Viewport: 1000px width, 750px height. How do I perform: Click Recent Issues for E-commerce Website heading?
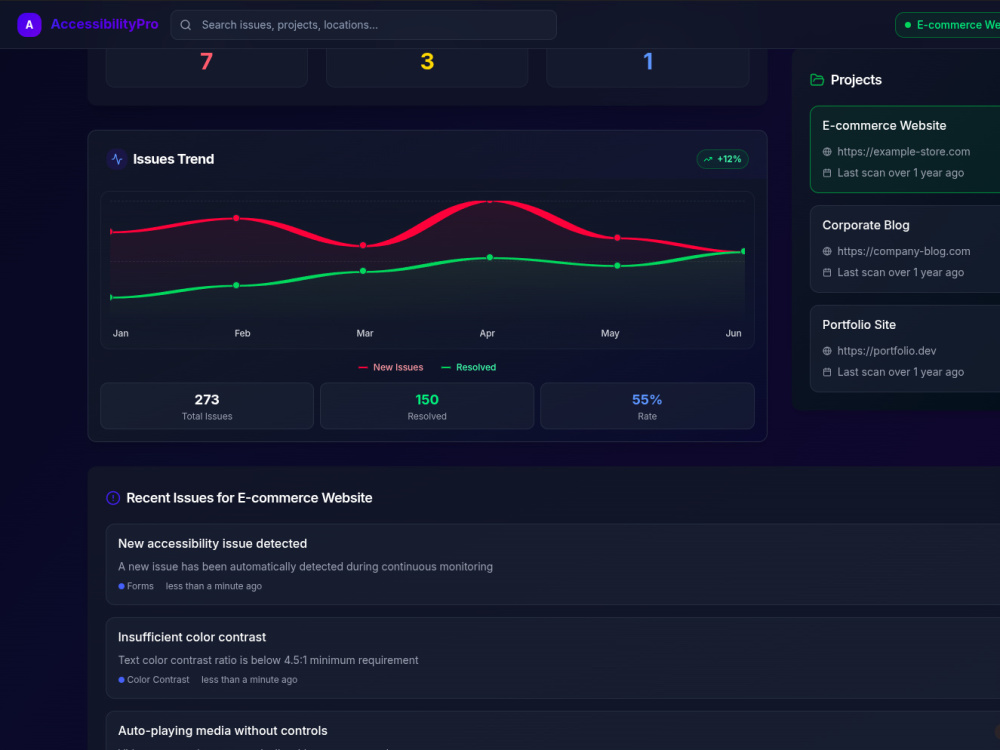click(249, 498)
